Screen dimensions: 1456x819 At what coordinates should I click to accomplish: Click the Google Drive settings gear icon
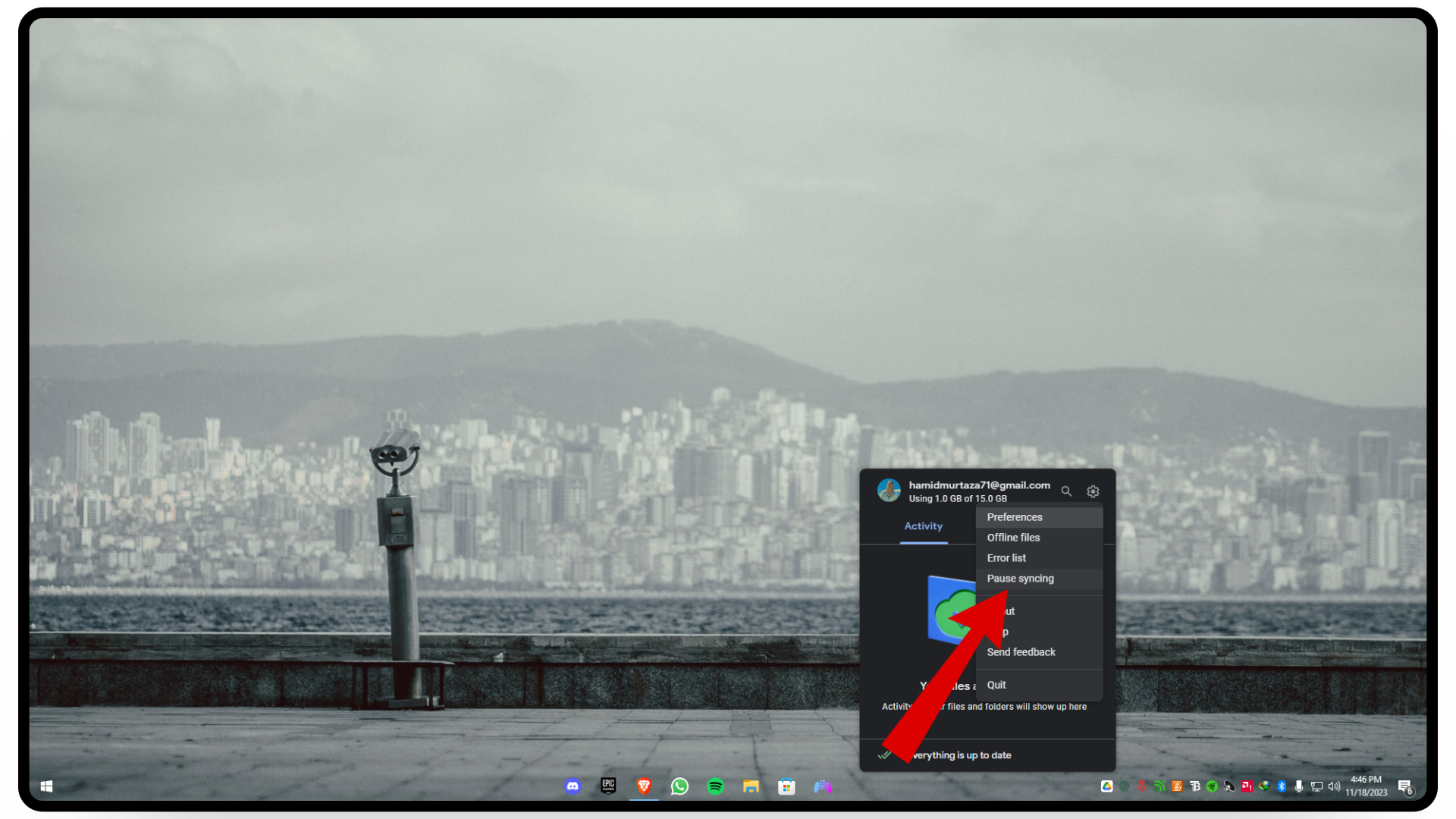point(1093,491)
